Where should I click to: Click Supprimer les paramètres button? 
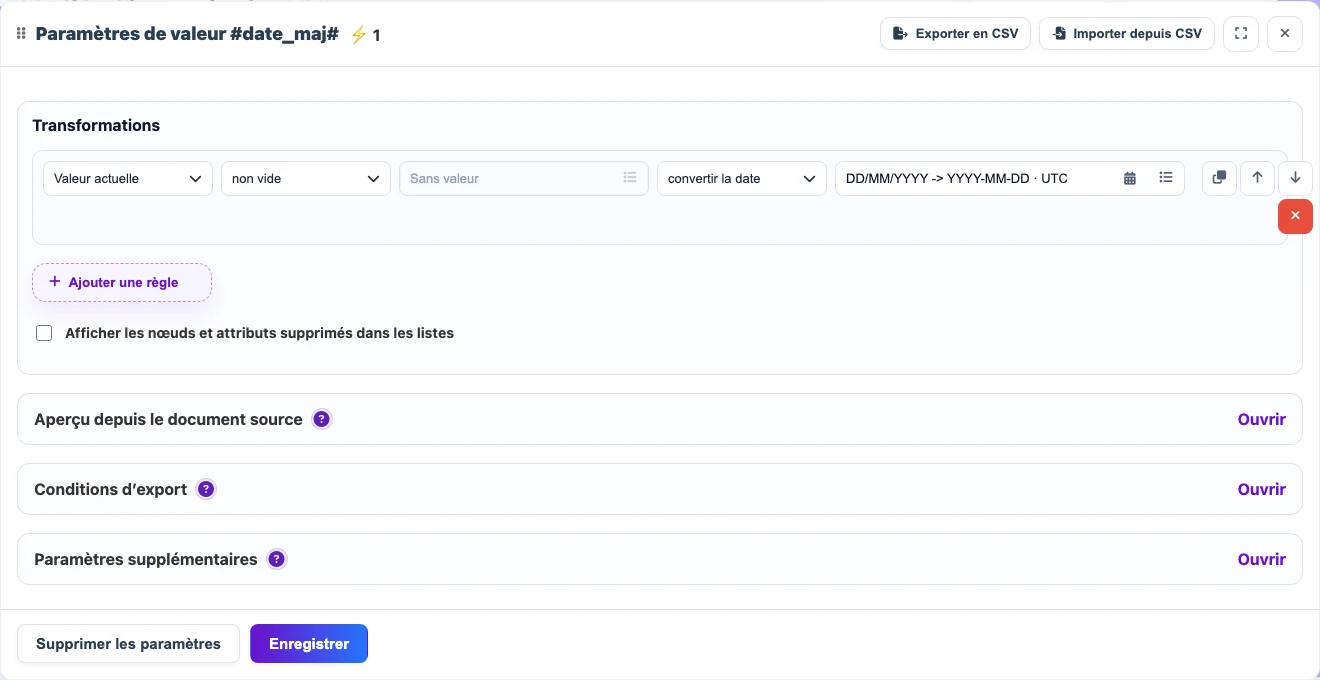128,644
